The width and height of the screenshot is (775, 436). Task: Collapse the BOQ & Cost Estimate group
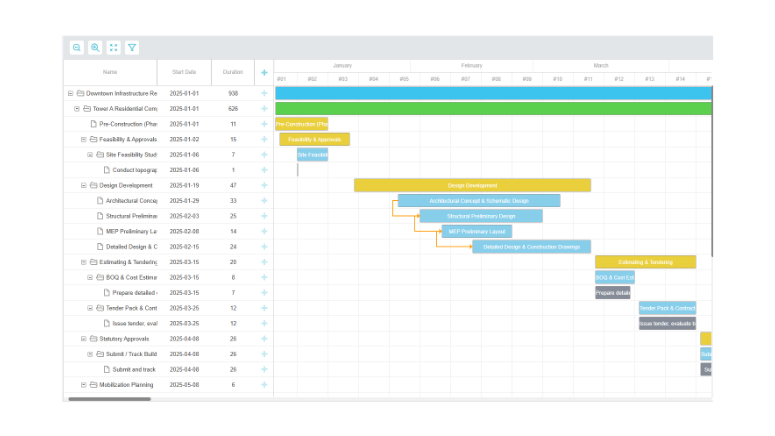point(89,277)
